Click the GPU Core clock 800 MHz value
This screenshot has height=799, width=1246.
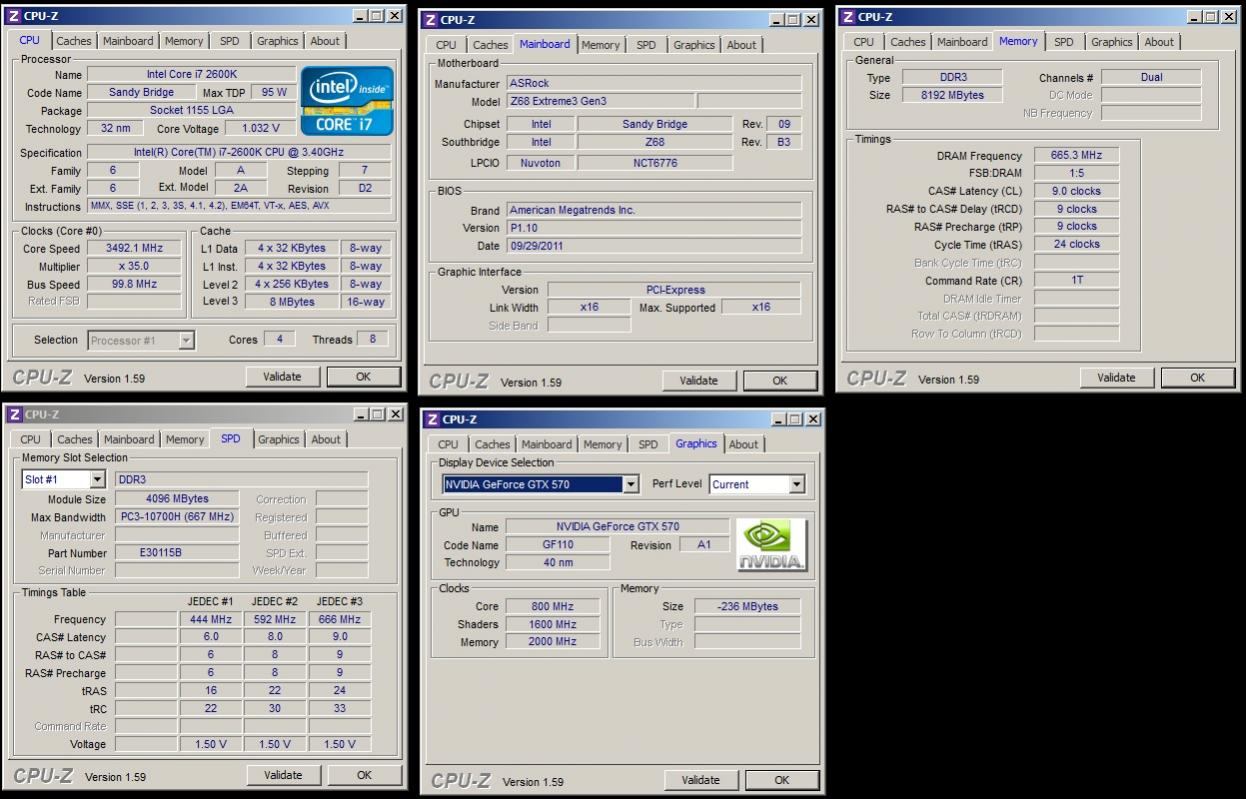click(x=553, y=607)
